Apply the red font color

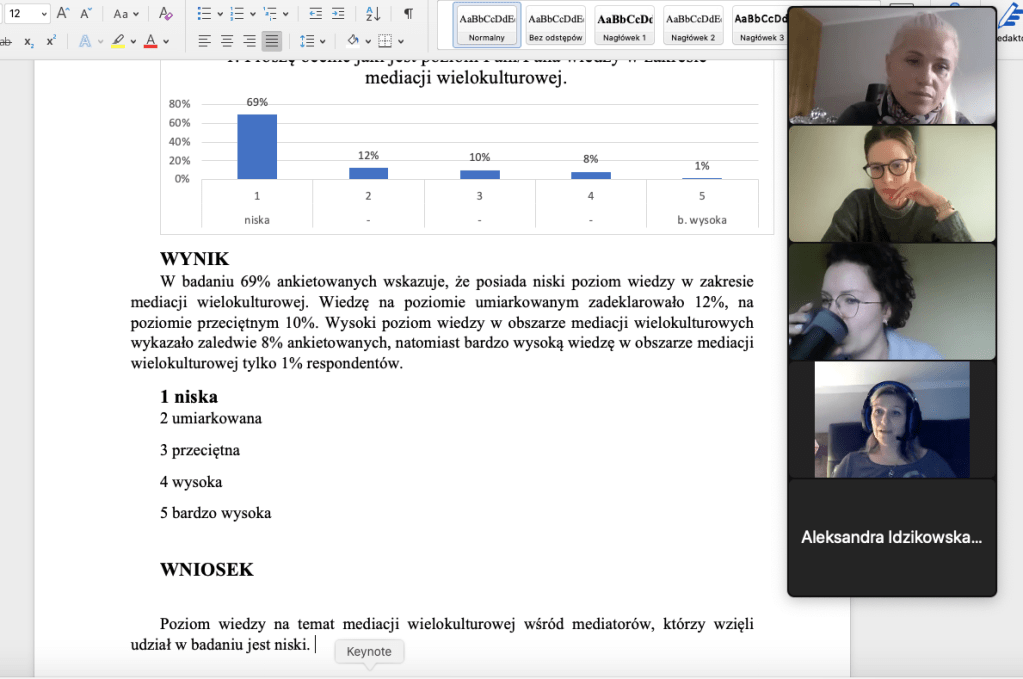coord(151,42)
